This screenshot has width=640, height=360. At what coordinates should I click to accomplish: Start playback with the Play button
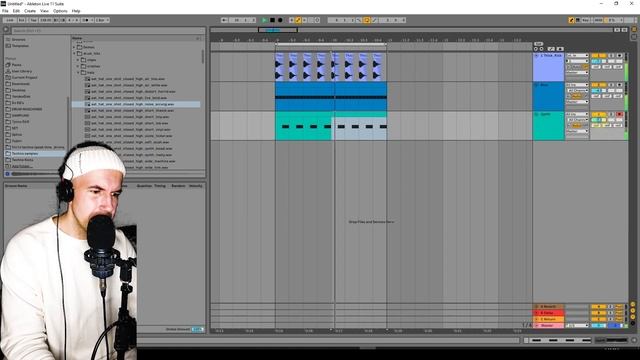(264, 20)
